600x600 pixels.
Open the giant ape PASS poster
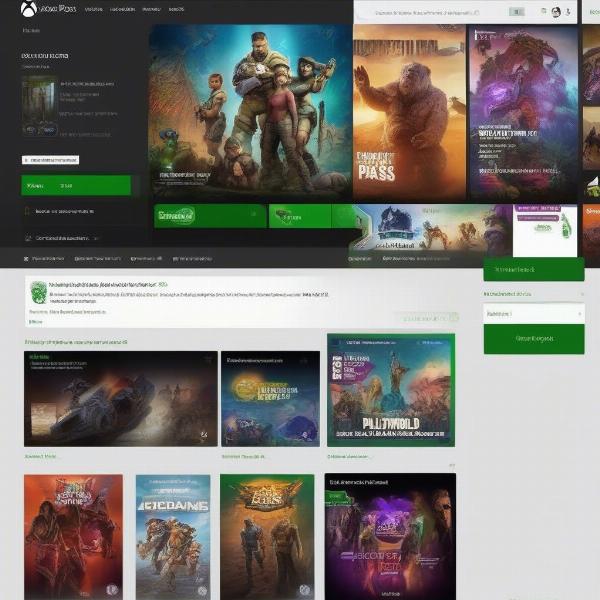coord(409,113)
